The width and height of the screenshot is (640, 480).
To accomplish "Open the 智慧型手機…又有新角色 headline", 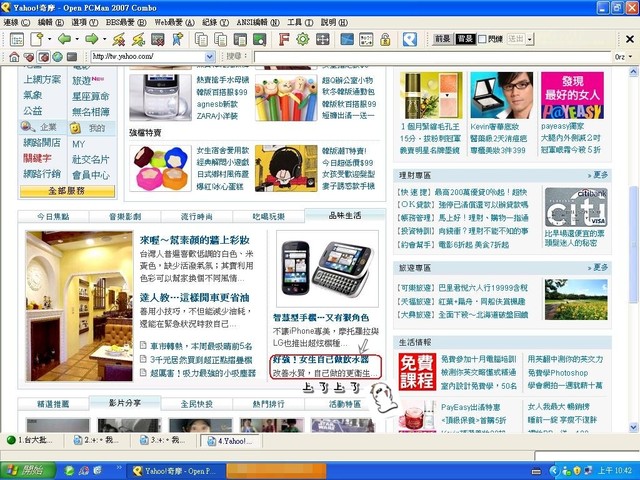I will [x=321, y=318].
